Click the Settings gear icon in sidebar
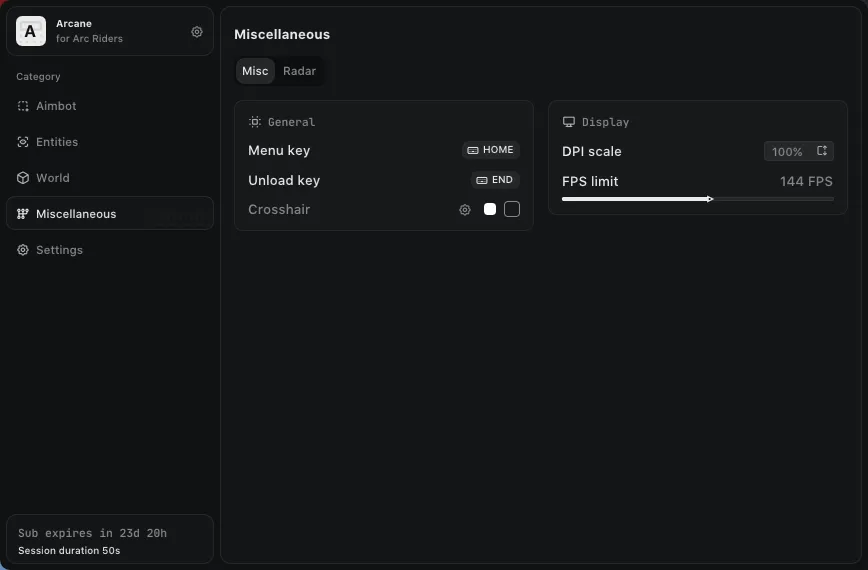 (23, 250)
